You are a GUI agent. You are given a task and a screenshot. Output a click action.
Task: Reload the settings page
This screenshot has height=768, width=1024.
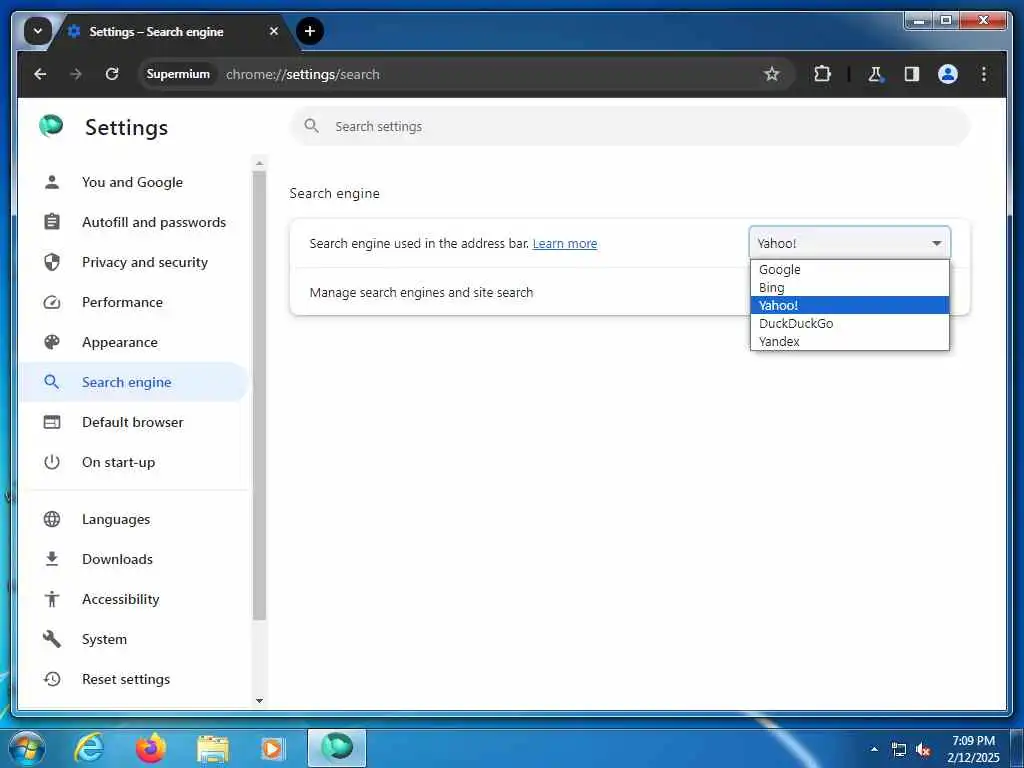[x=112, y=74]
